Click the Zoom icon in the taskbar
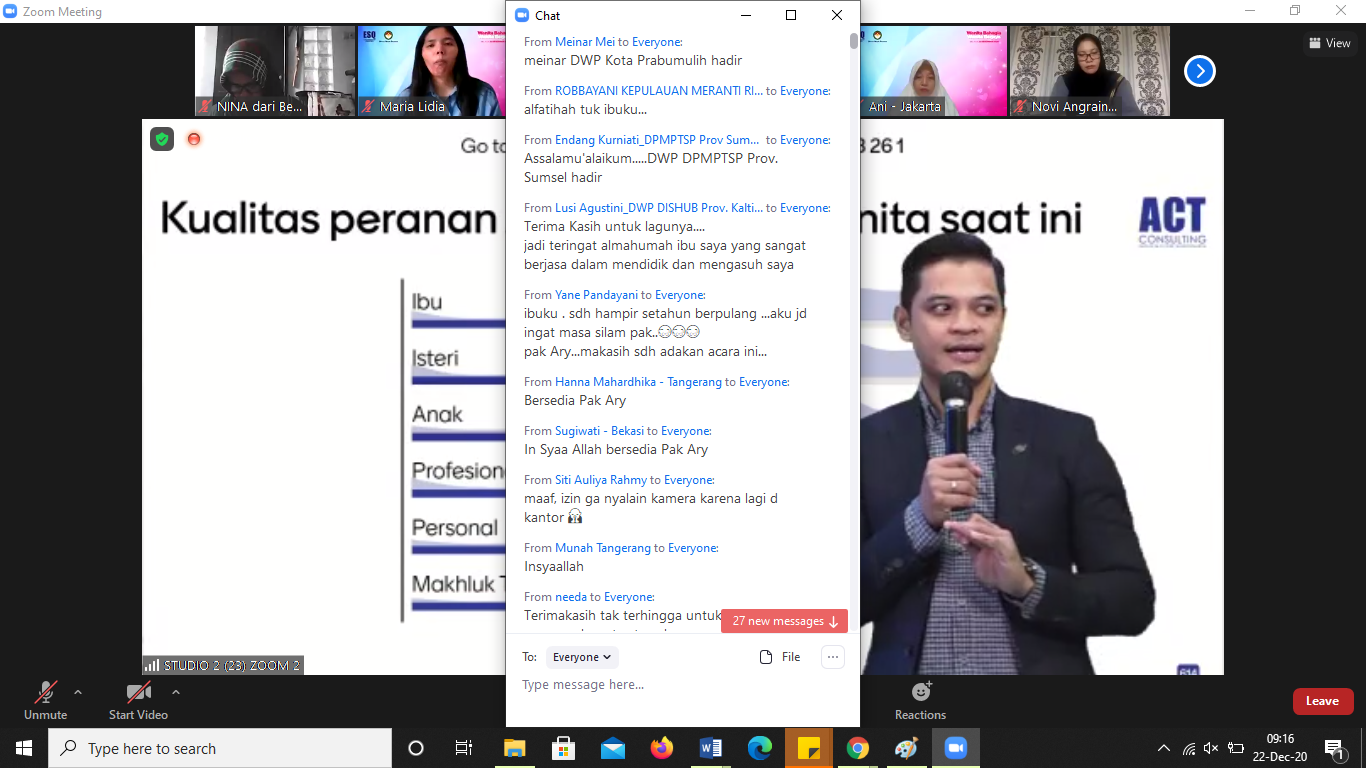Screen dimensions: 1366x768 point(955,748)
